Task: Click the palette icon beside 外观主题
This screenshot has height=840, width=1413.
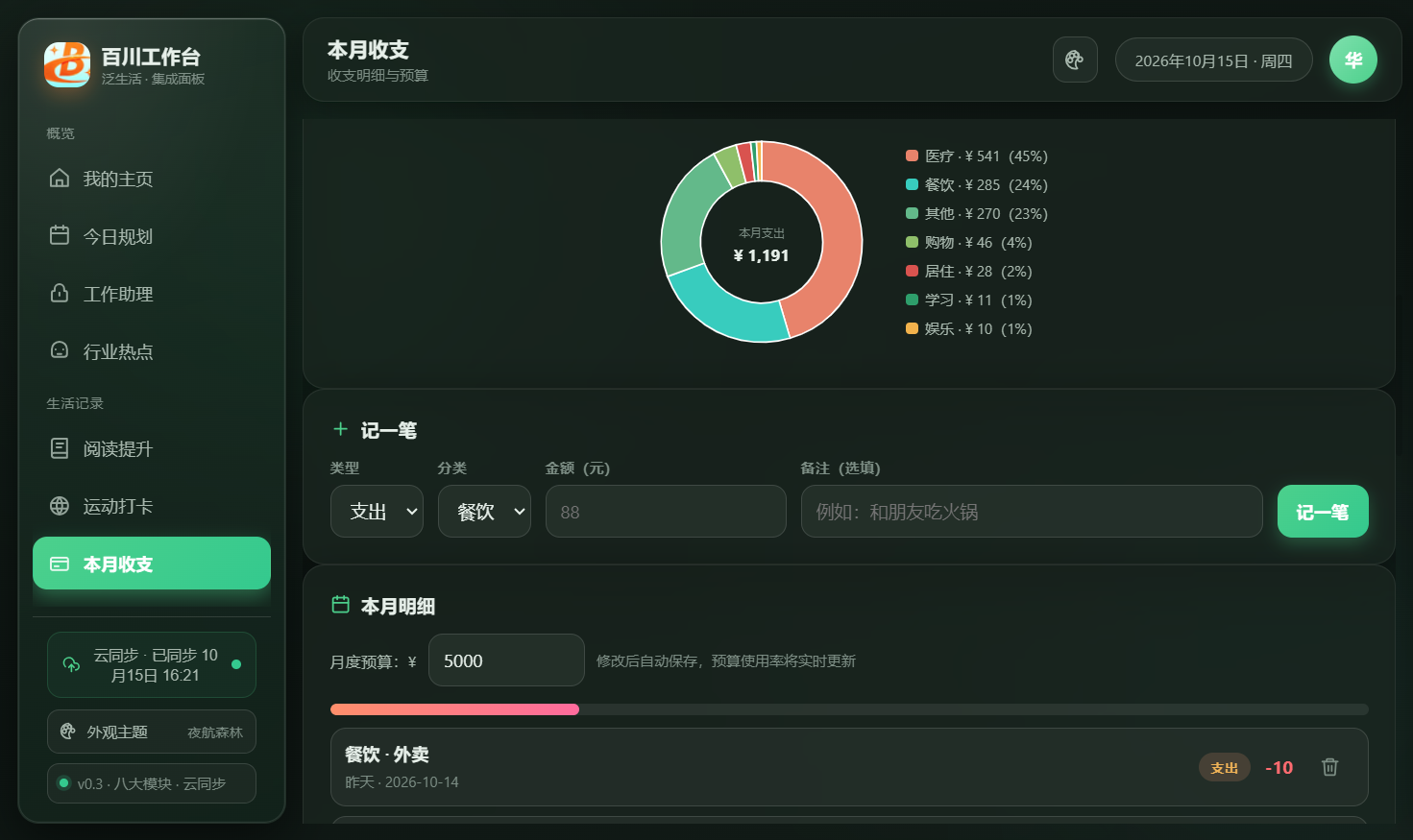Action: 67,732
